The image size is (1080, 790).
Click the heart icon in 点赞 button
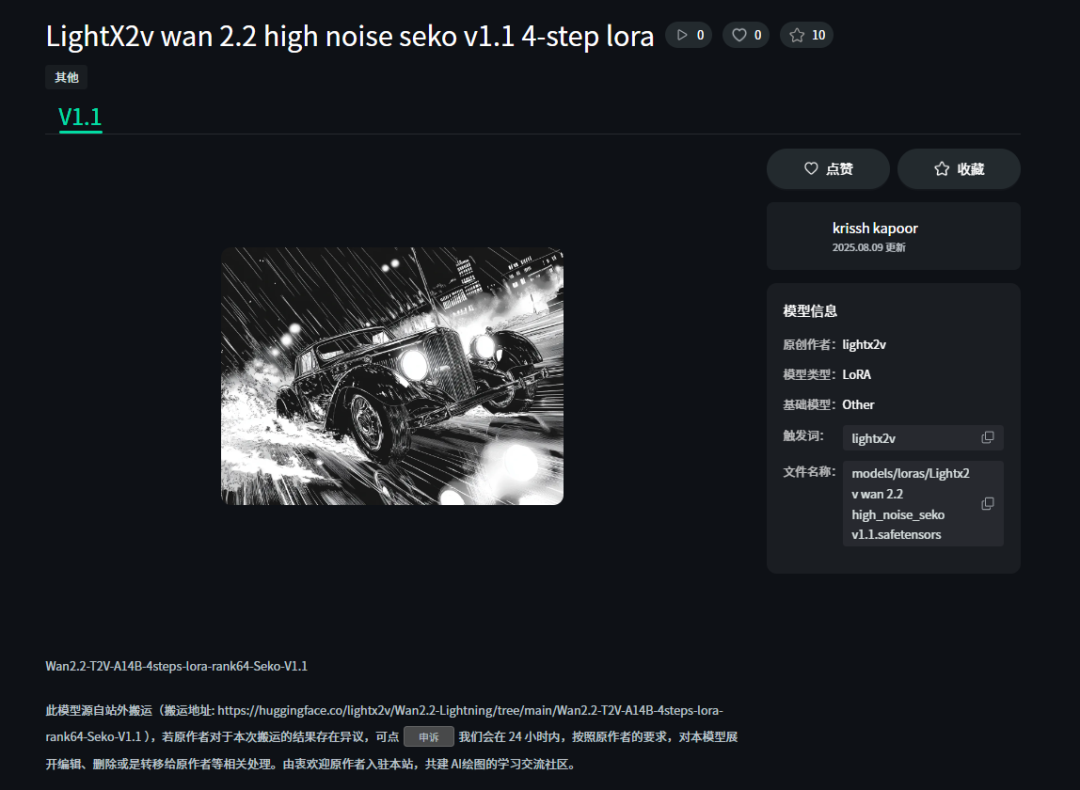click(811, 168)
